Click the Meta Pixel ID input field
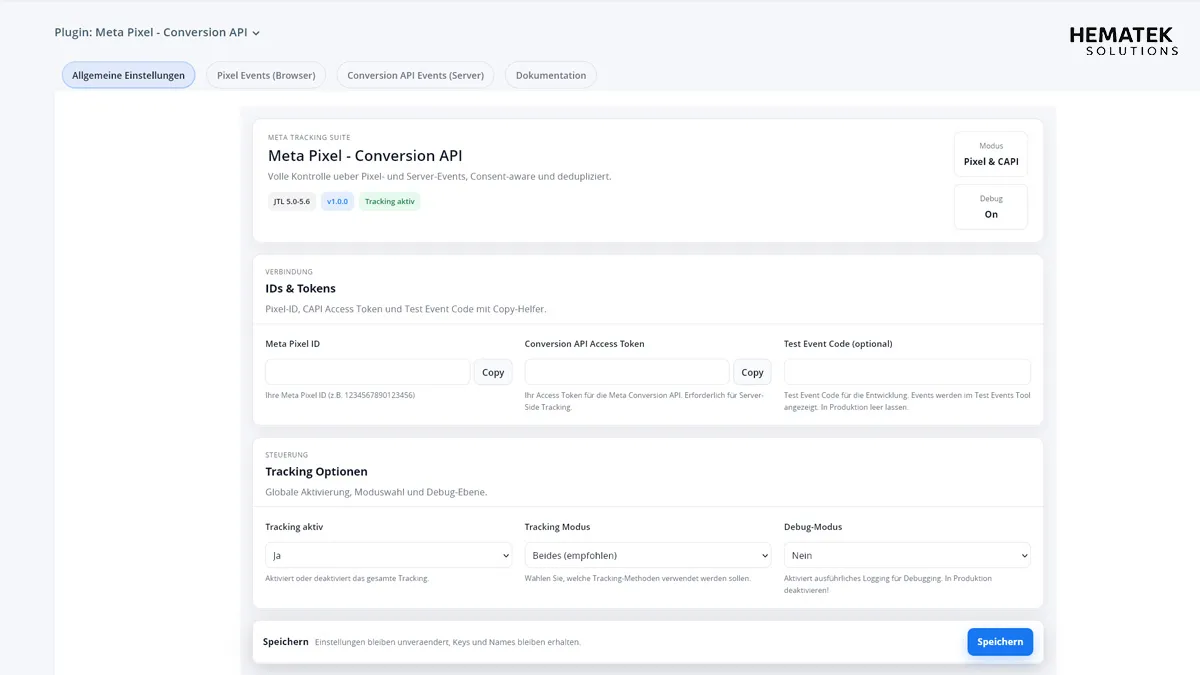Screen dimensions: 1200x675 point(367,372)
